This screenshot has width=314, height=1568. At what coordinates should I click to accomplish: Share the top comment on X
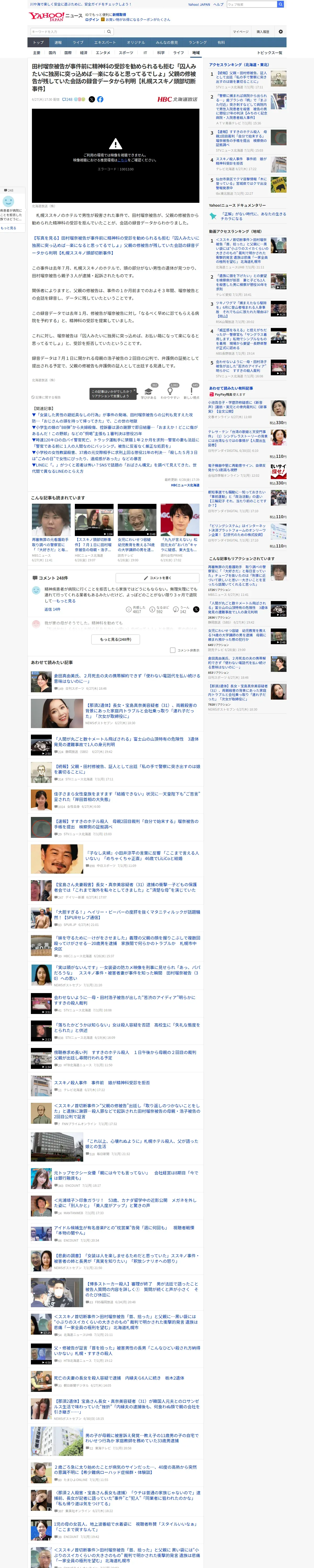[x=196, y=609]
